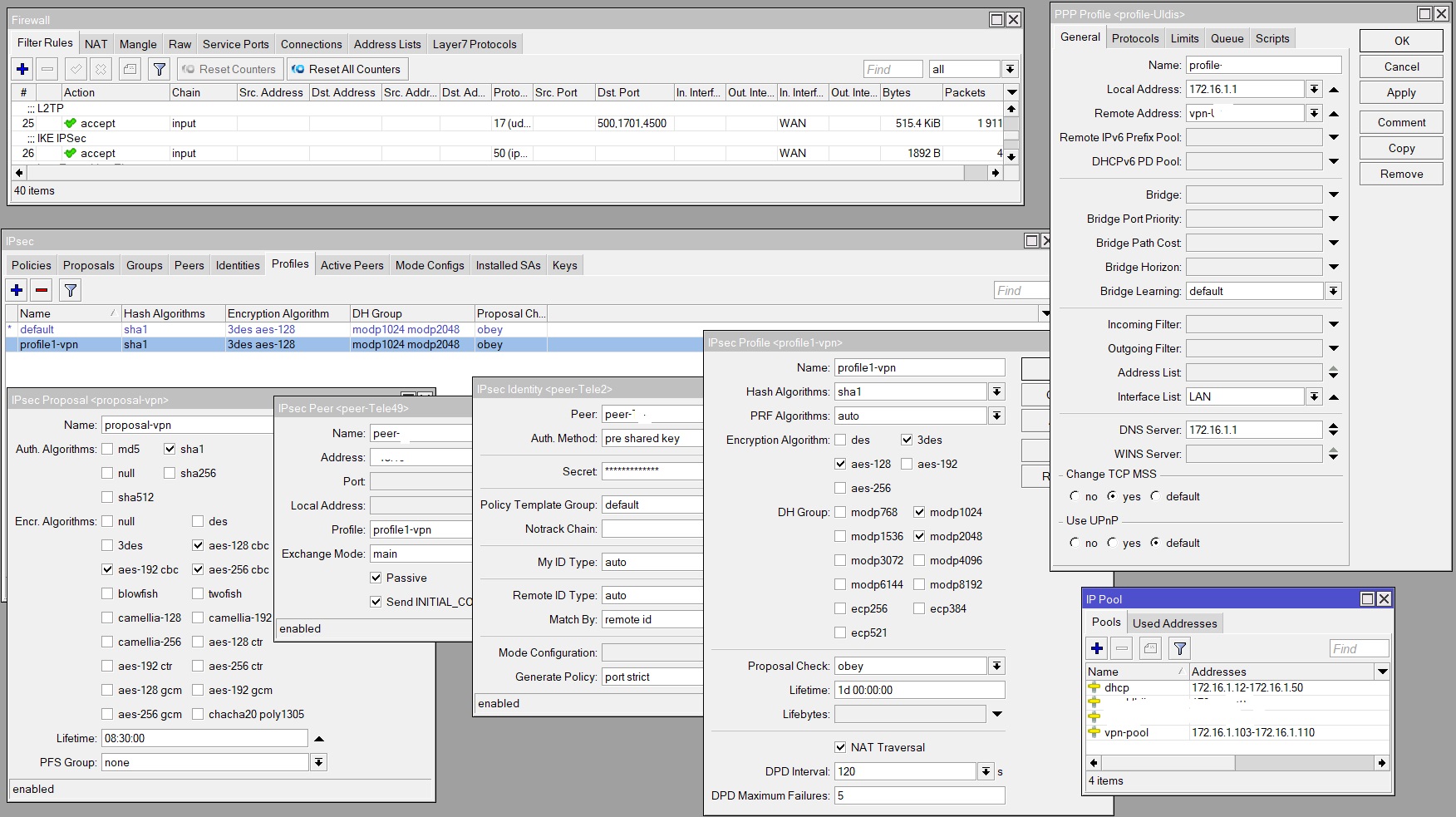Viewport: 1456px width, 817px height.
Task: Click the comment icon in Firewall toolbar
Action: (x=130, y=69)
